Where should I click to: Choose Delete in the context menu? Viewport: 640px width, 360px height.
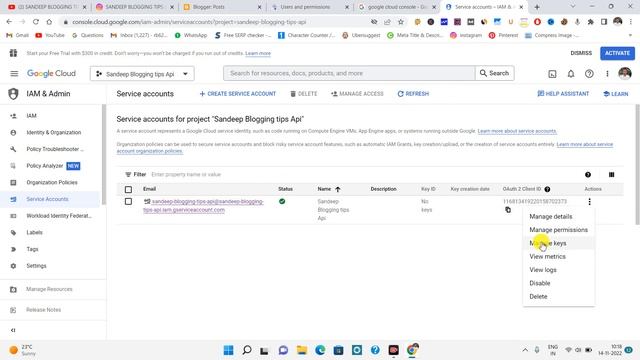pos(558,297)
